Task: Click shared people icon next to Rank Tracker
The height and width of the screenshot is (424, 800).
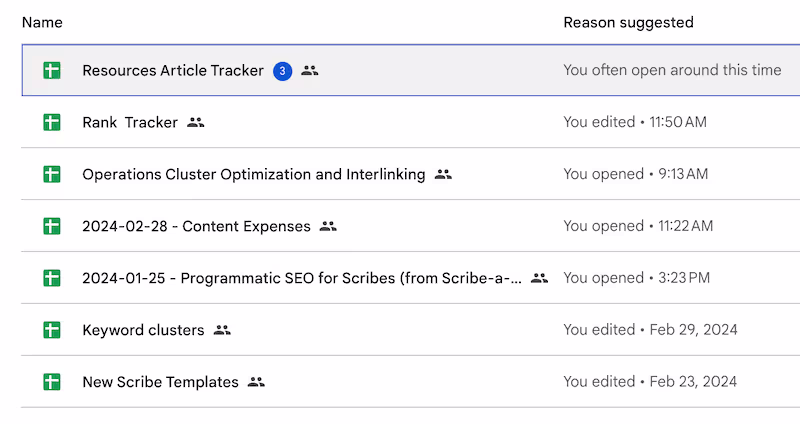Action: pos(195,122)
